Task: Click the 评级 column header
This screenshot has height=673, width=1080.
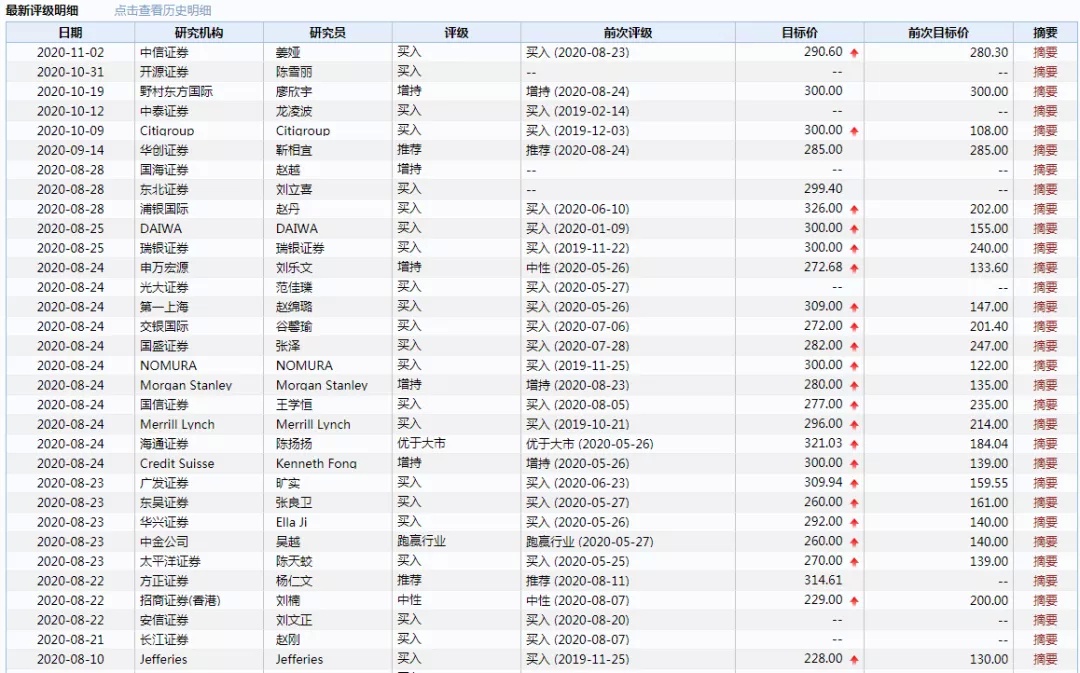Action: pos(457,32)
